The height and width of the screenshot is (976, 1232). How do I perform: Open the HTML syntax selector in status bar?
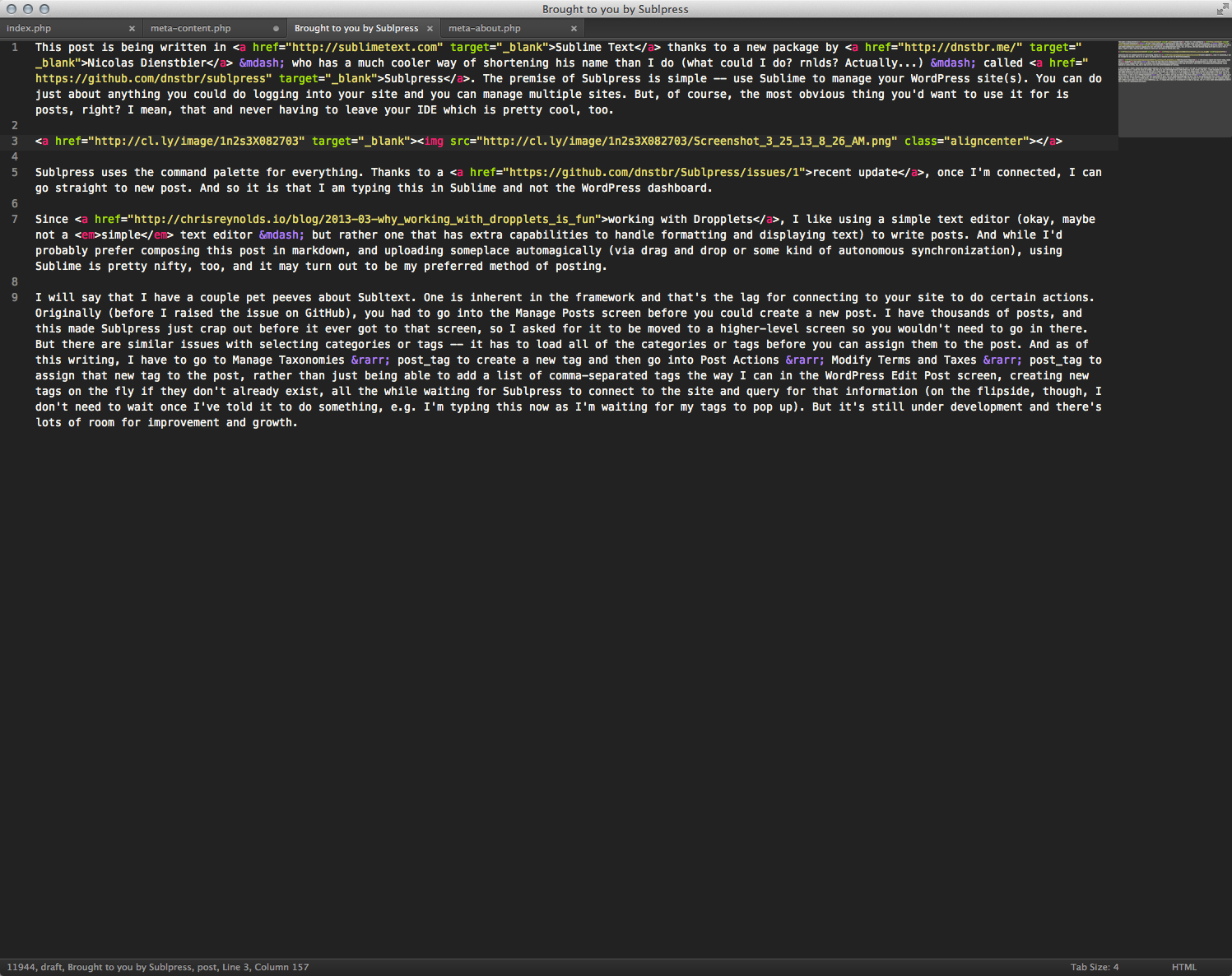coord(1184,967)
